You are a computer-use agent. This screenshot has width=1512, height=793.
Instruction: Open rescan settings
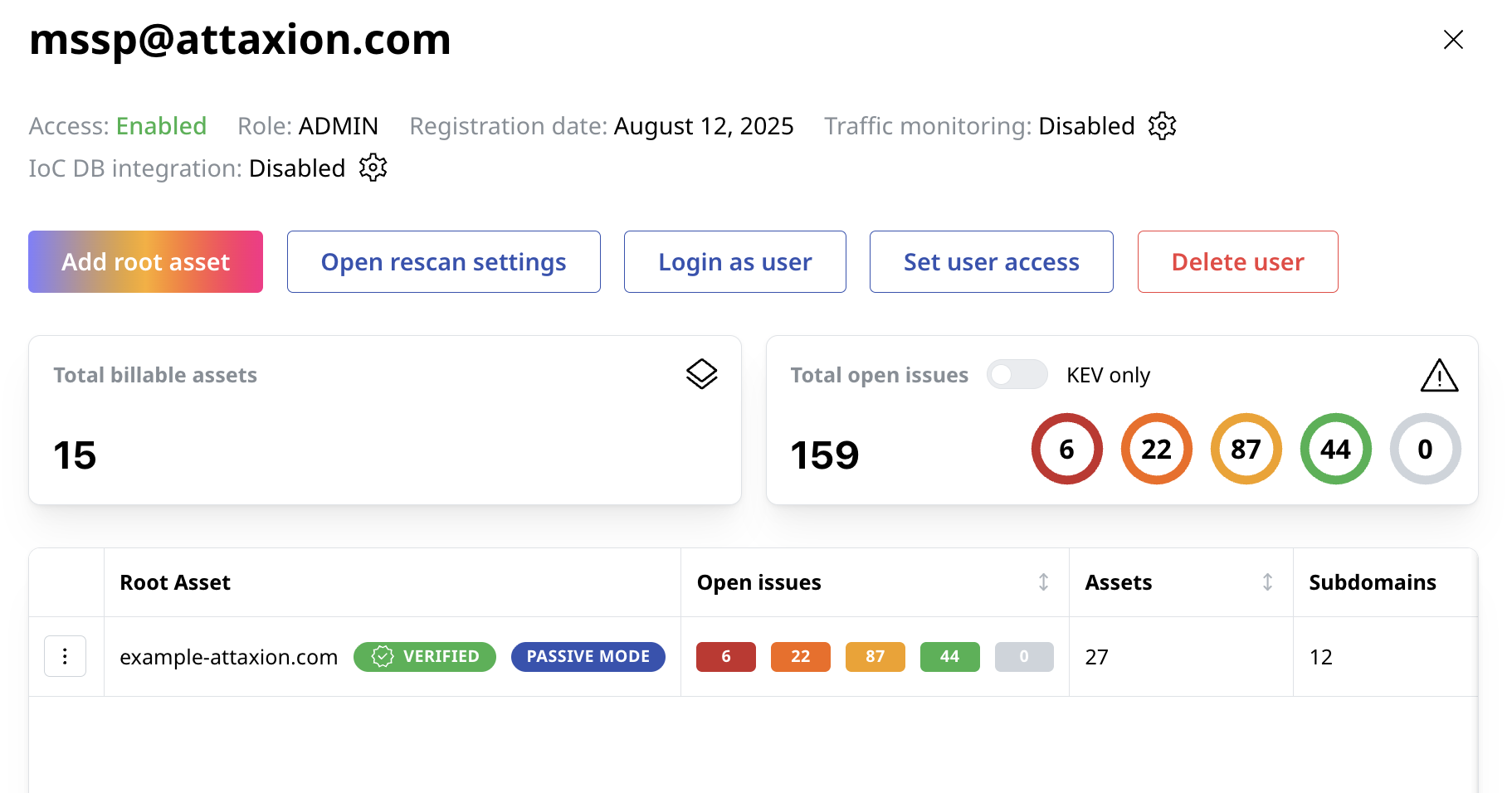[443, 262]
